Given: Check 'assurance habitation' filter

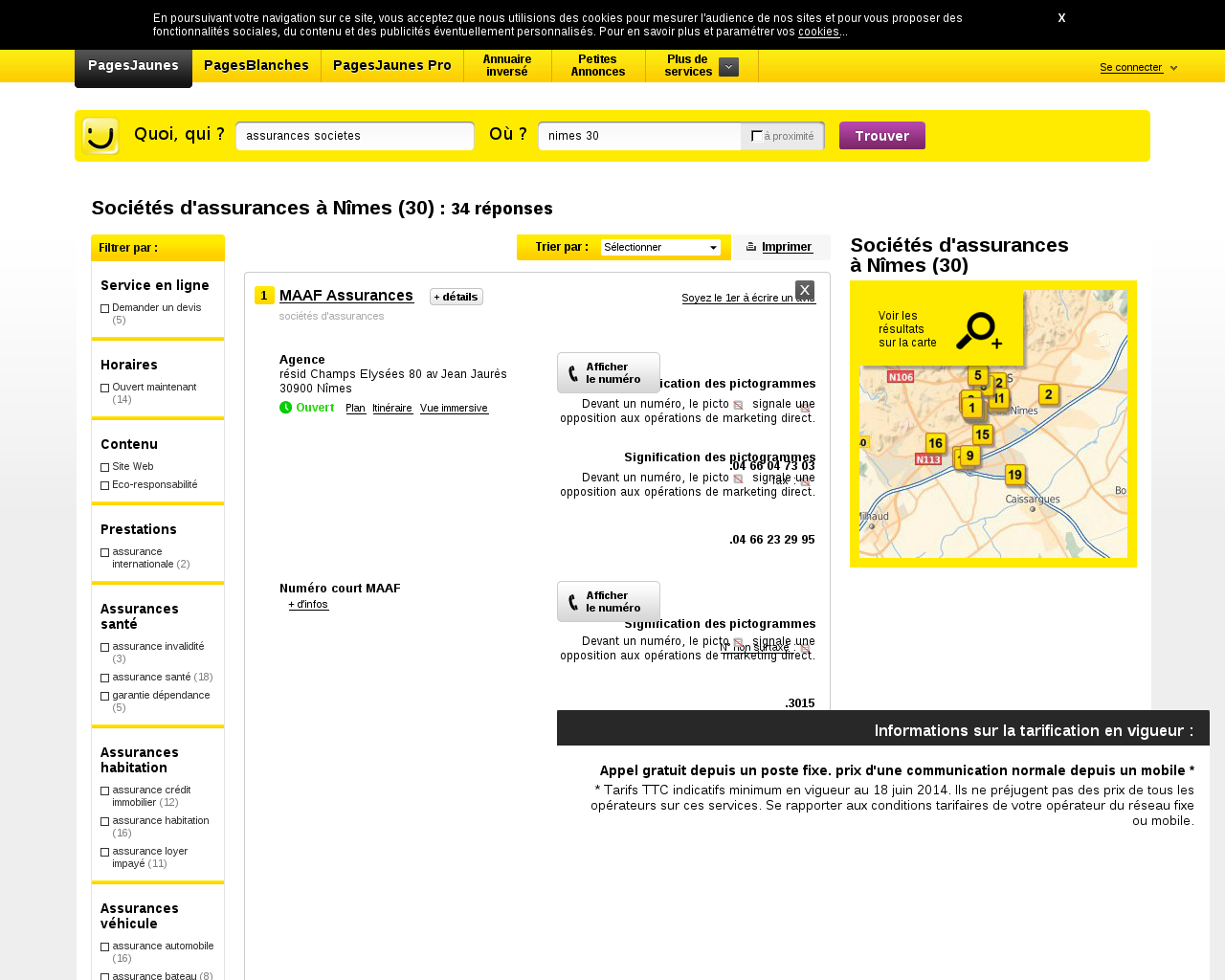Looking at the screenshot, I should [105, 821].
